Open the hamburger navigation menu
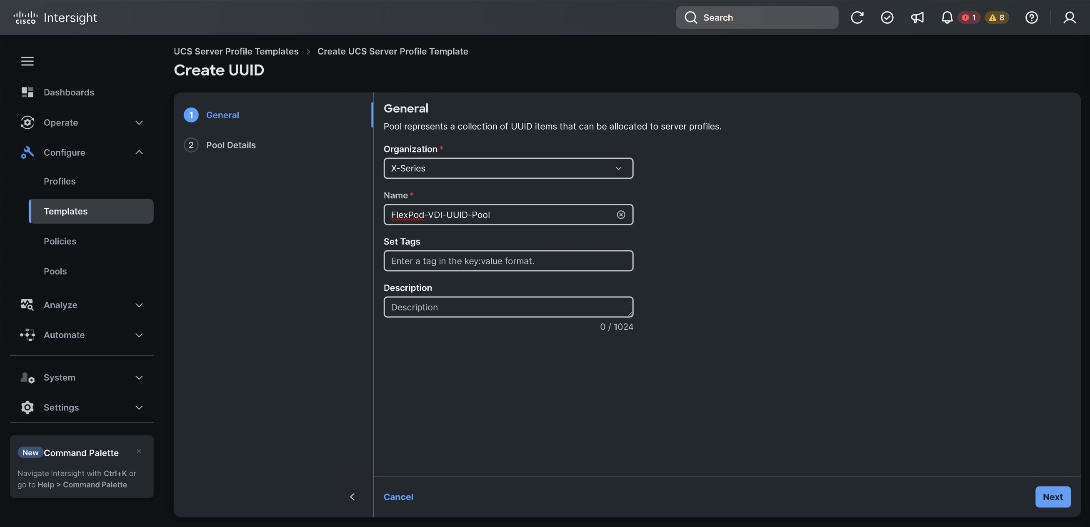 27,61
